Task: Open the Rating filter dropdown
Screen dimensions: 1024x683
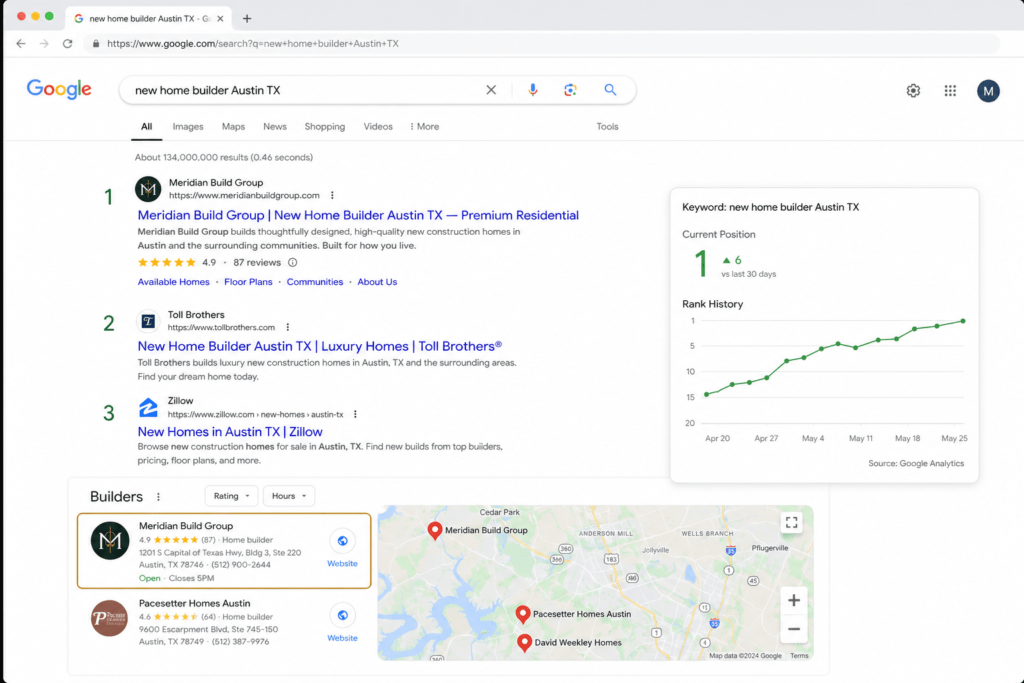Action: point(231,496)
